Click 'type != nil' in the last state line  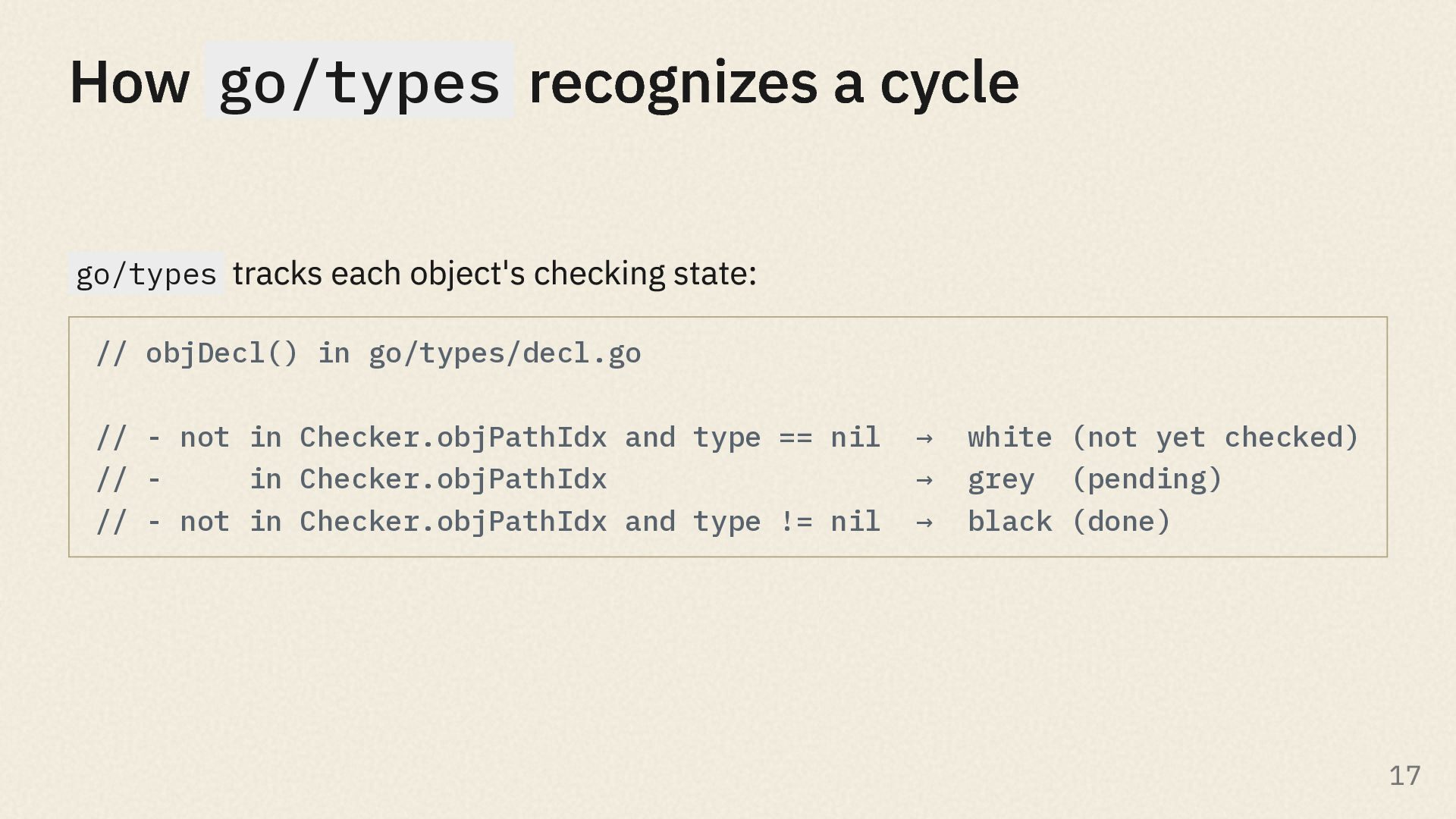point(786,522)
